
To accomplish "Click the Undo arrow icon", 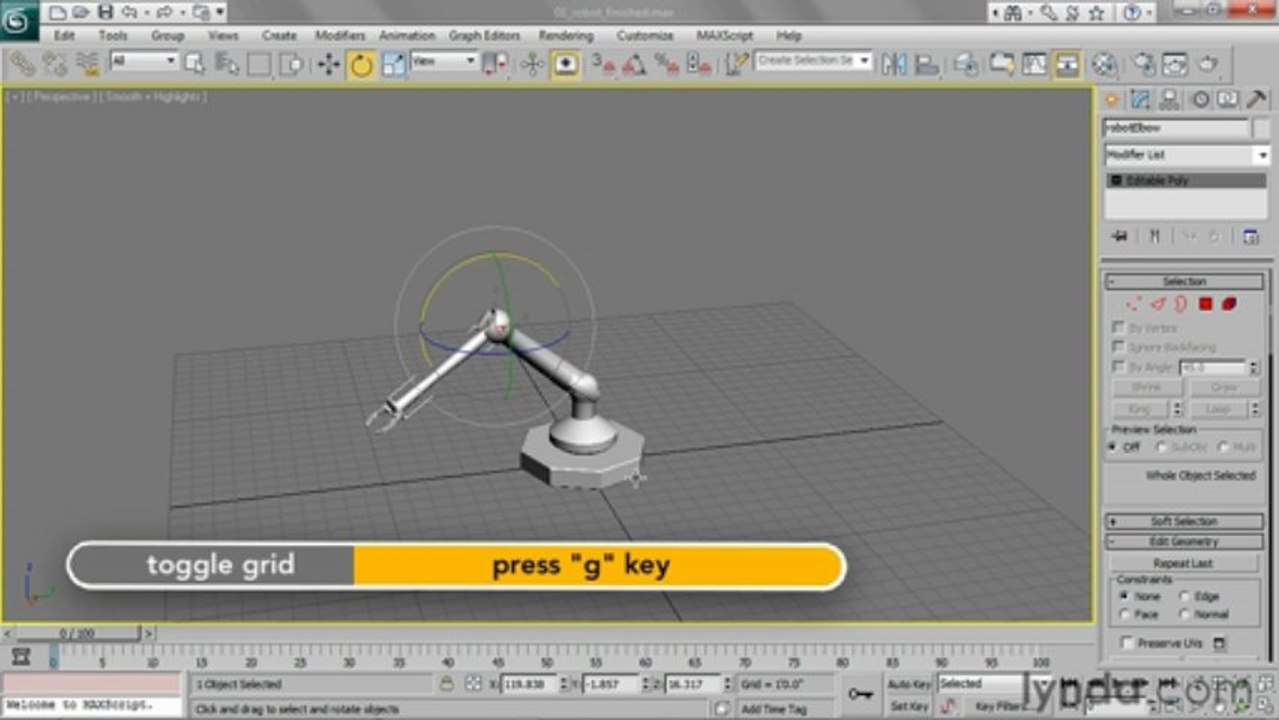I will coord(128,12).
